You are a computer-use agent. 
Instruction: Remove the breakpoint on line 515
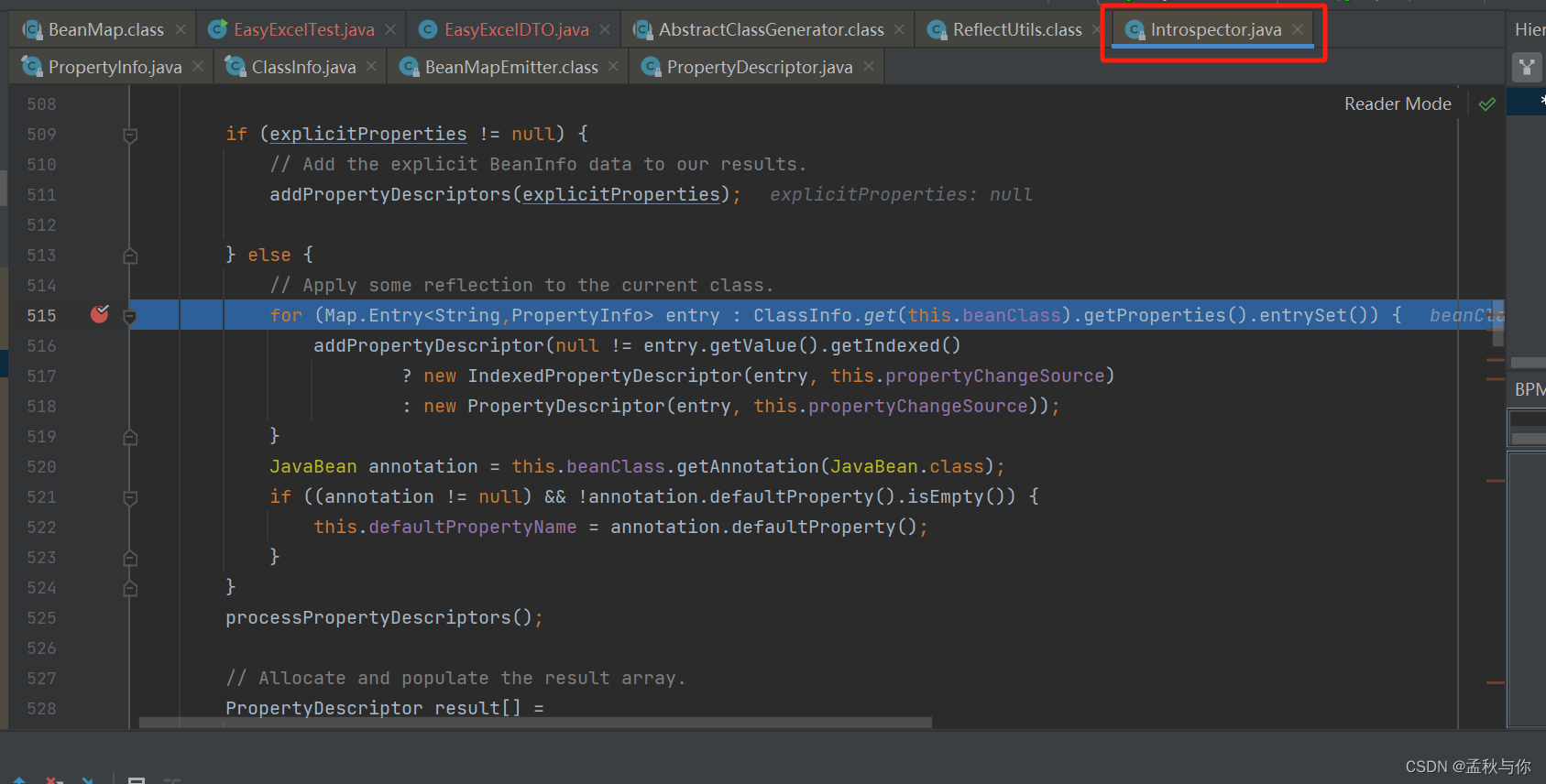[x=100, y=314]
